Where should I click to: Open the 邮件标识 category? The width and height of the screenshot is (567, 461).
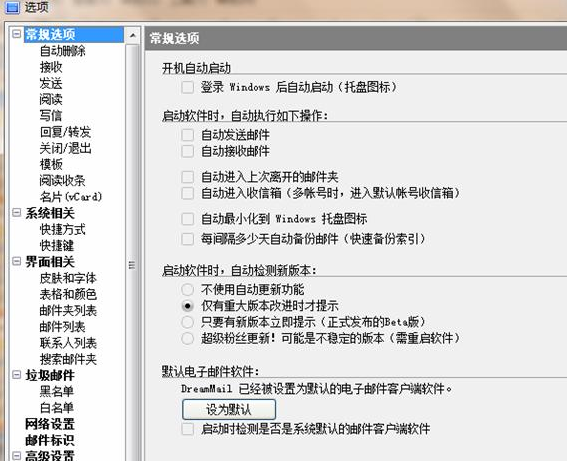[50, 440]
